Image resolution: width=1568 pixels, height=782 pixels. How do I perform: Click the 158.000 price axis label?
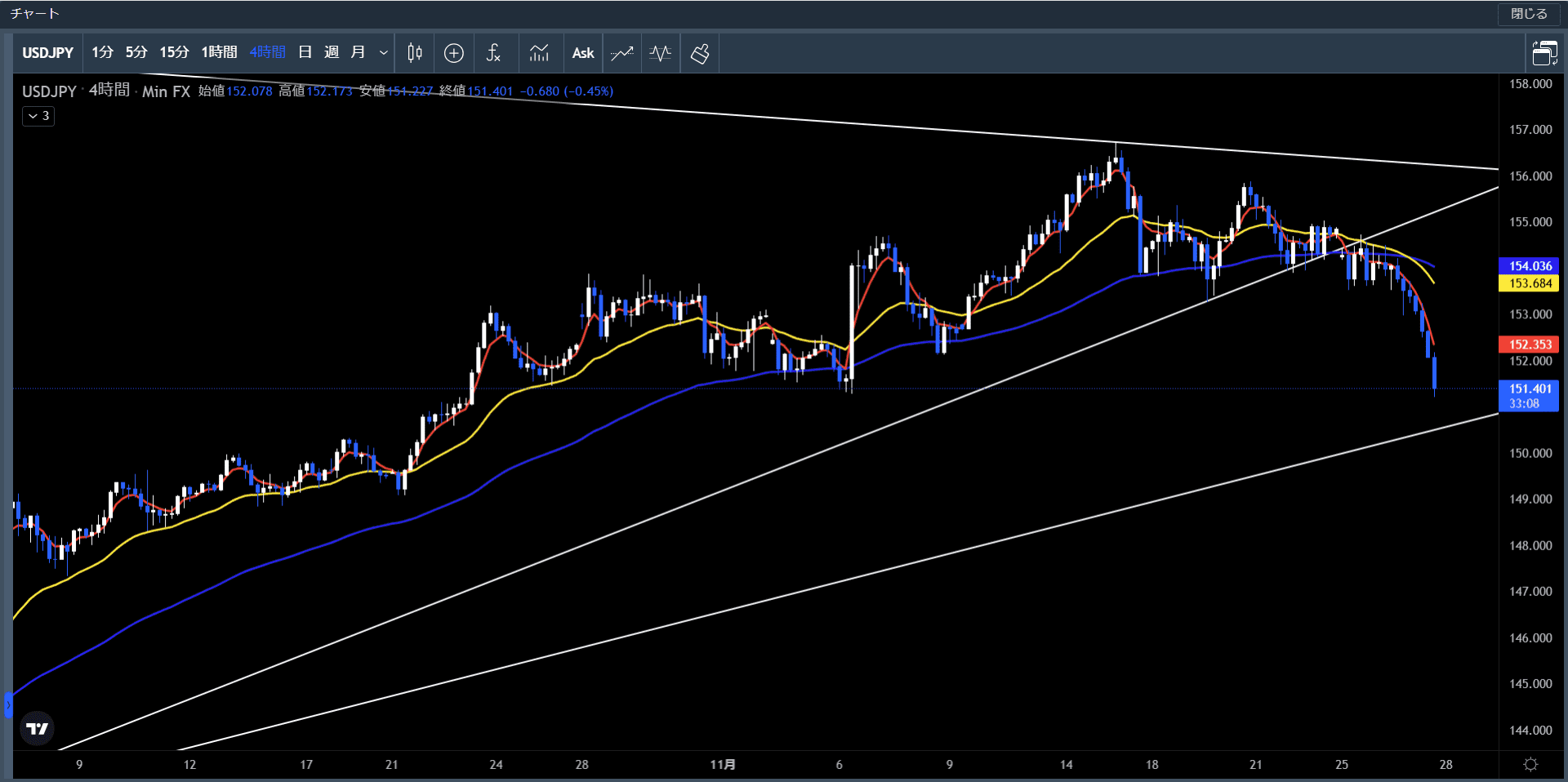(1530, 84)
